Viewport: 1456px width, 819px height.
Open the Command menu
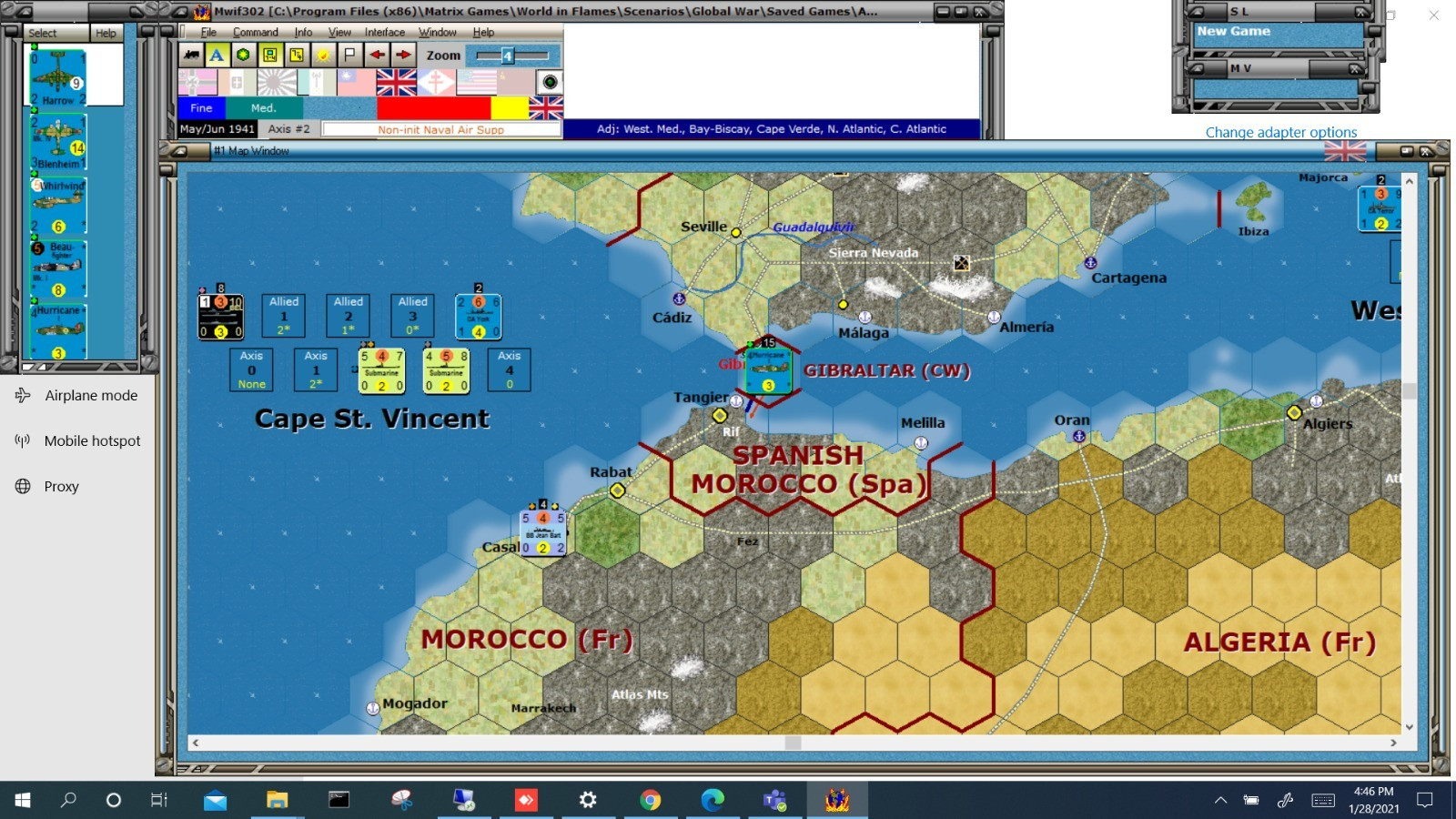pos(256,33)
